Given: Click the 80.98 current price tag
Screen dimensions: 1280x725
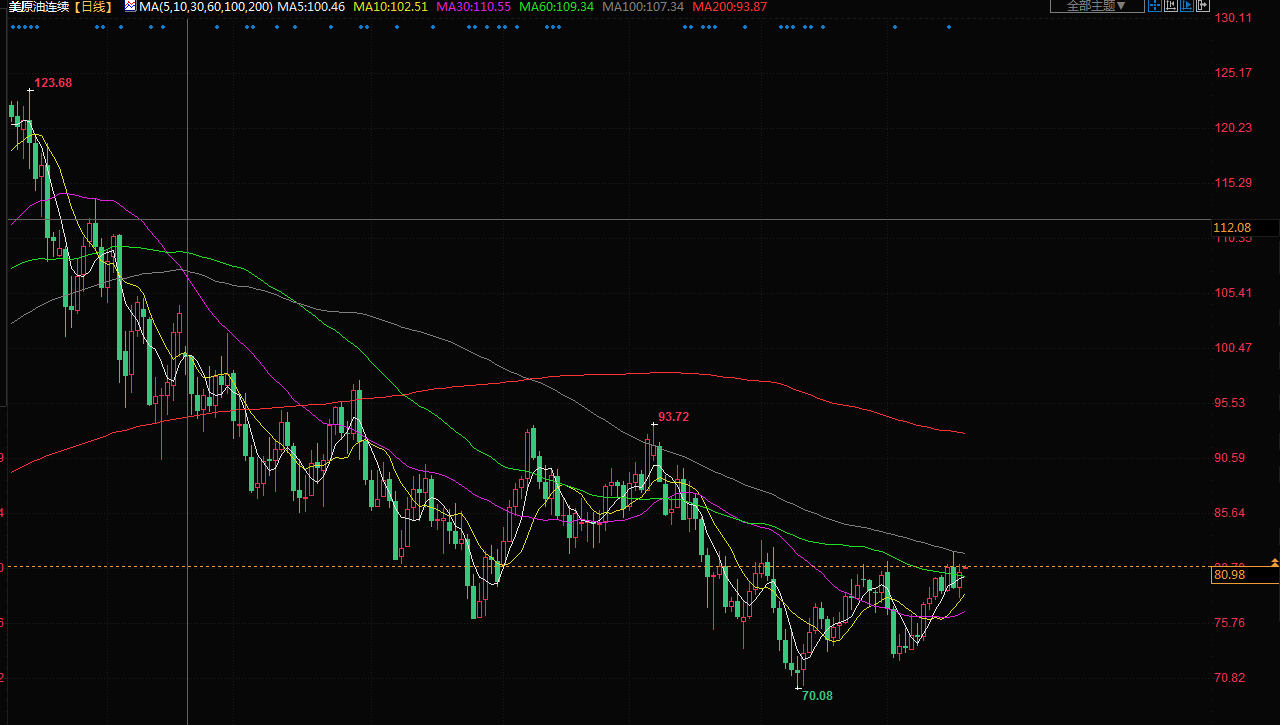Looking at the screenshot, I should pos(1229,575).
